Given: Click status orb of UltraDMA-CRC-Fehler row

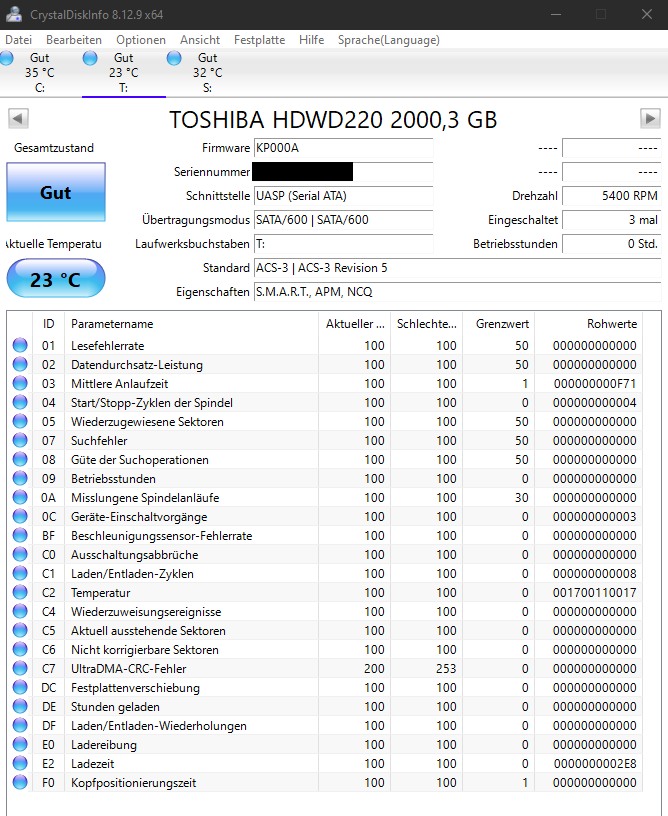Looking at the screenshot, I should tap(20, 668).
